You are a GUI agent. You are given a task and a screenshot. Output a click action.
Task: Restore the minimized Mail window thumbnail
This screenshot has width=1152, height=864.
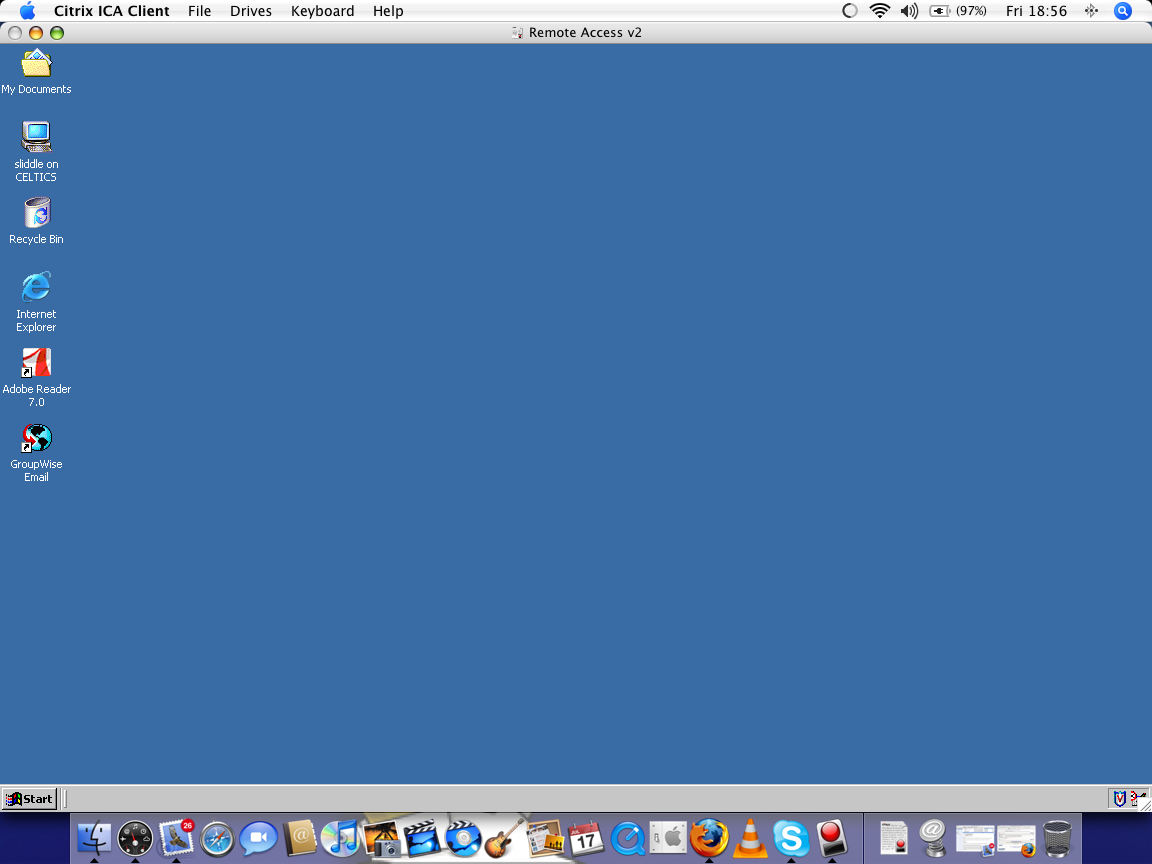[x=975, y=840]
